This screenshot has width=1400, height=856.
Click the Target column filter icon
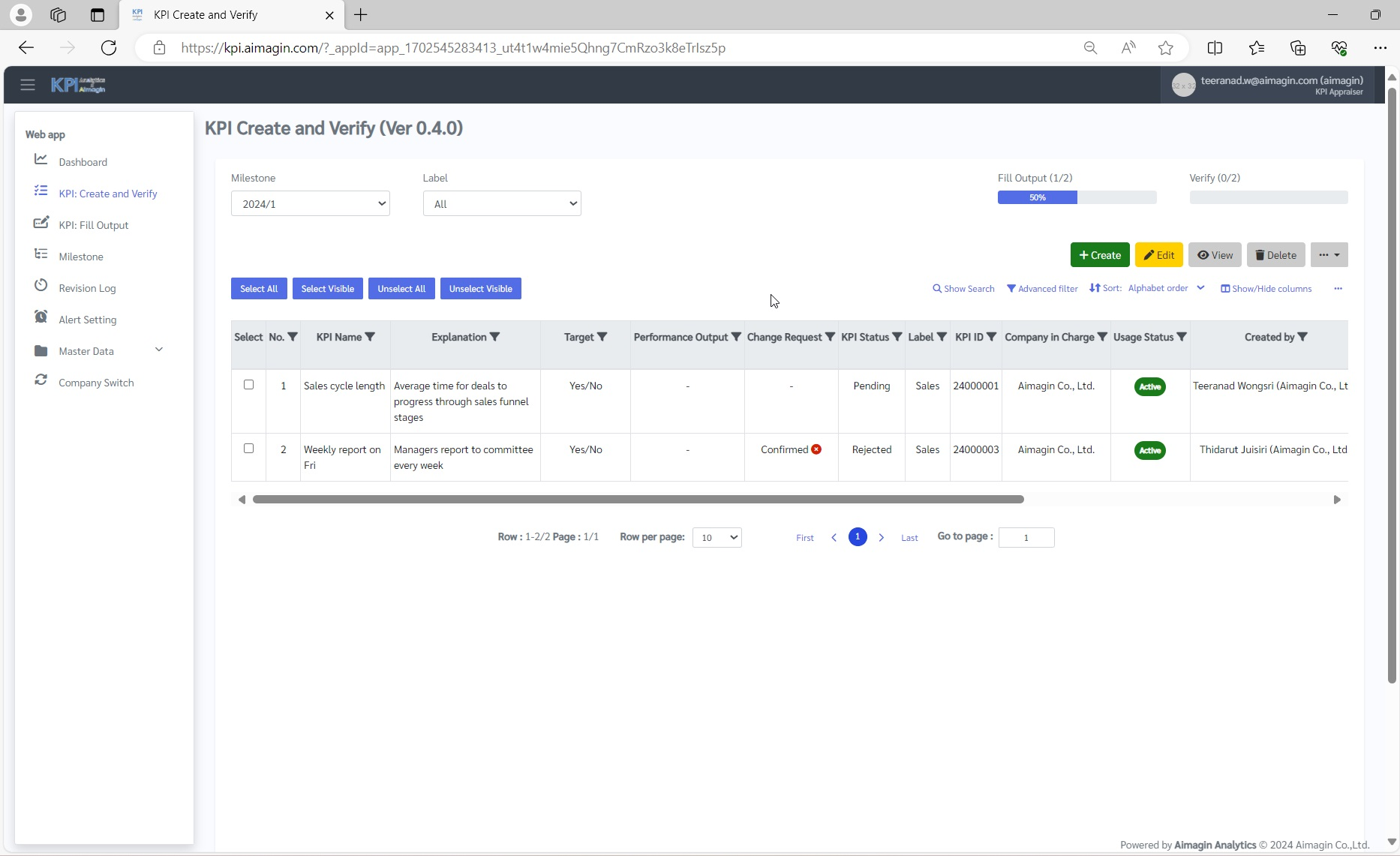602,337
